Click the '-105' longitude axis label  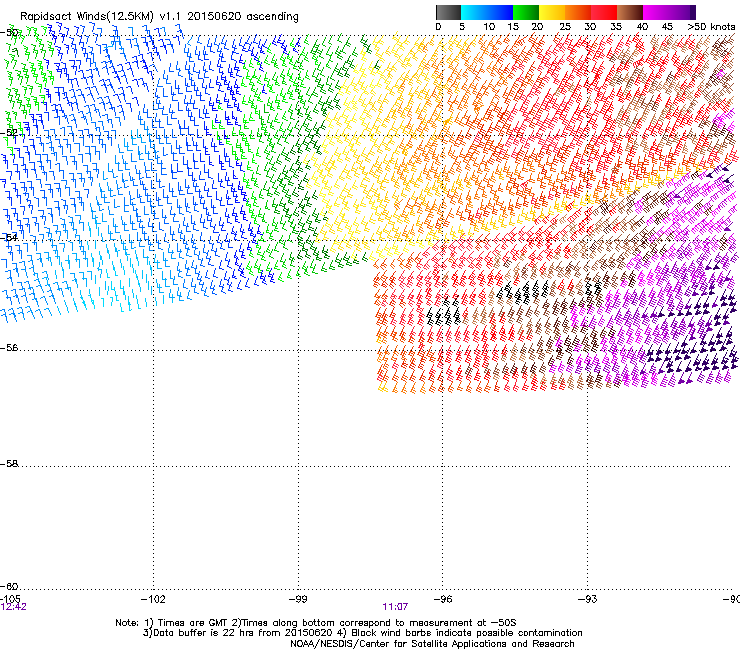pyautogui.click(x=10, y=599)
